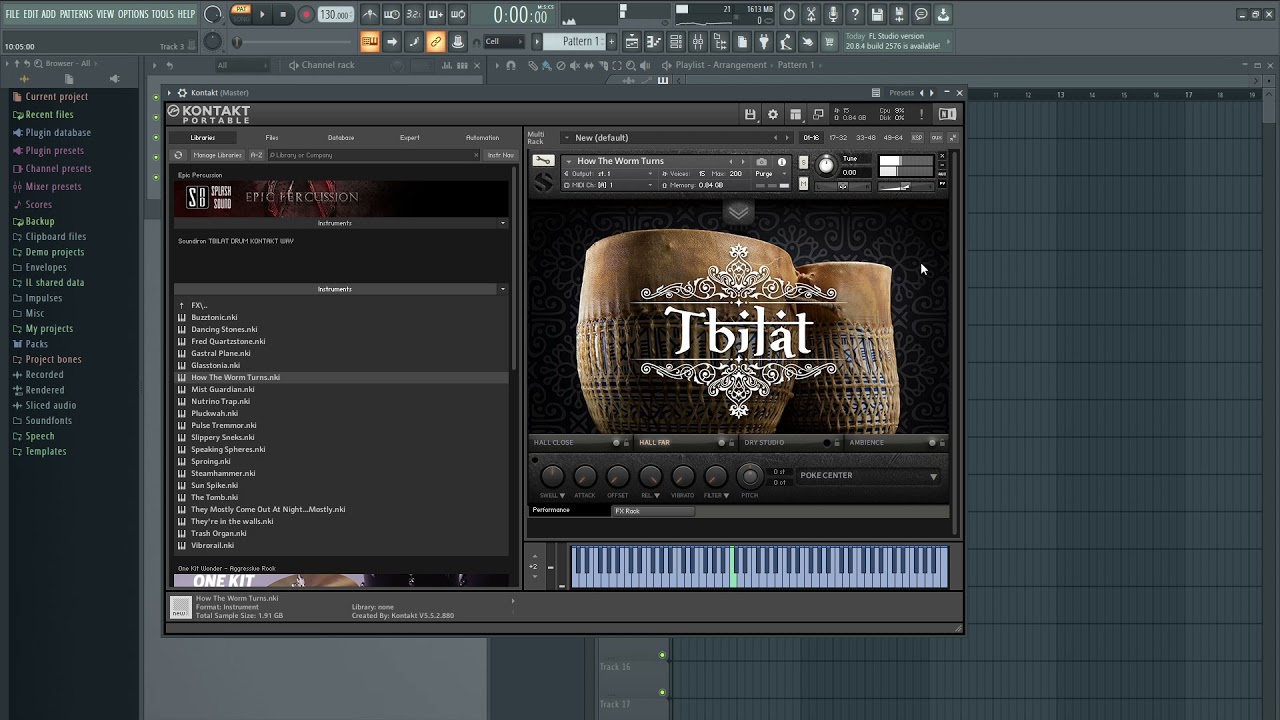Open SWELL dropdown arrow
The height and width of the screenshot is (720, 1280).
pyautogui.click(x=562, y=495)
